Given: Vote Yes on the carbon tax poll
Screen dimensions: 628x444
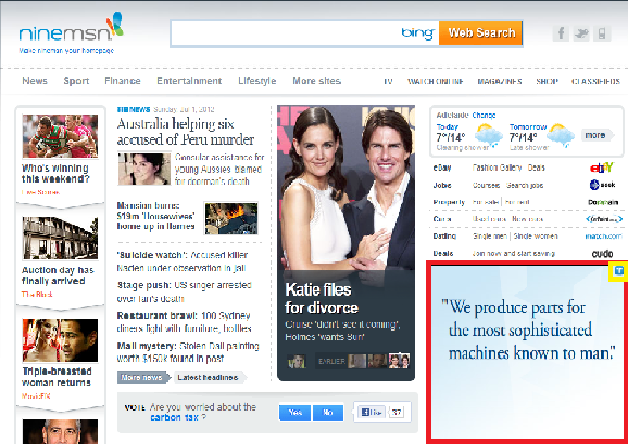Looking at the screenshot, I should click(x=295, y=412).
